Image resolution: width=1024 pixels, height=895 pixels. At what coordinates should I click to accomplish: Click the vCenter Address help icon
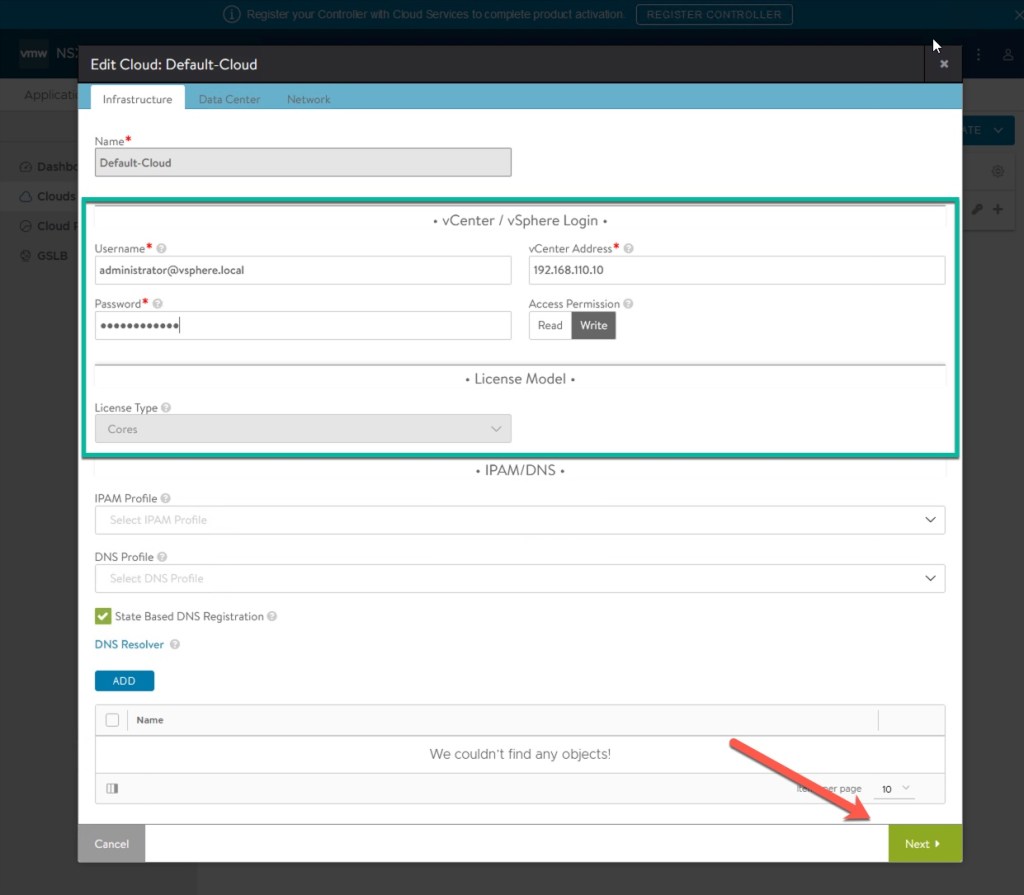629,248
